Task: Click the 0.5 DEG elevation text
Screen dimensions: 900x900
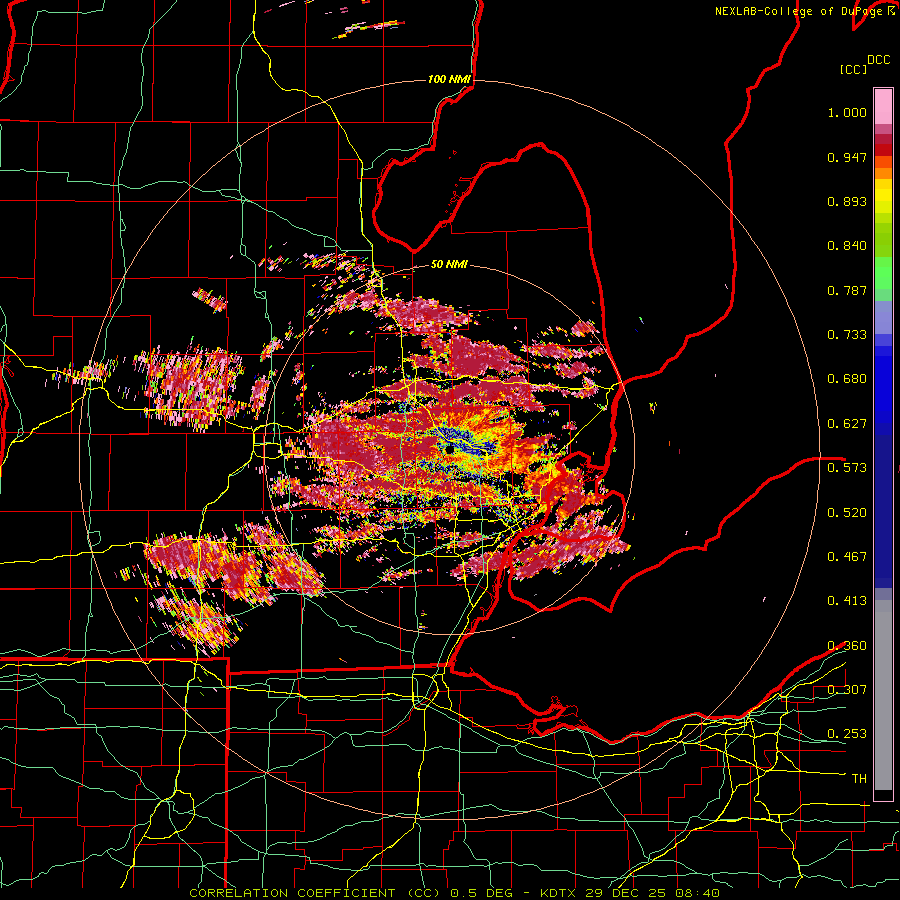Action: (x=480, y=893)
